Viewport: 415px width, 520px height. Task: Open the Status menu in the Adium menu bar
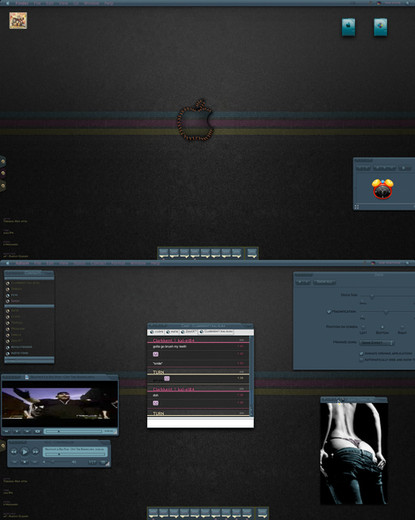[x=79, y=263]
